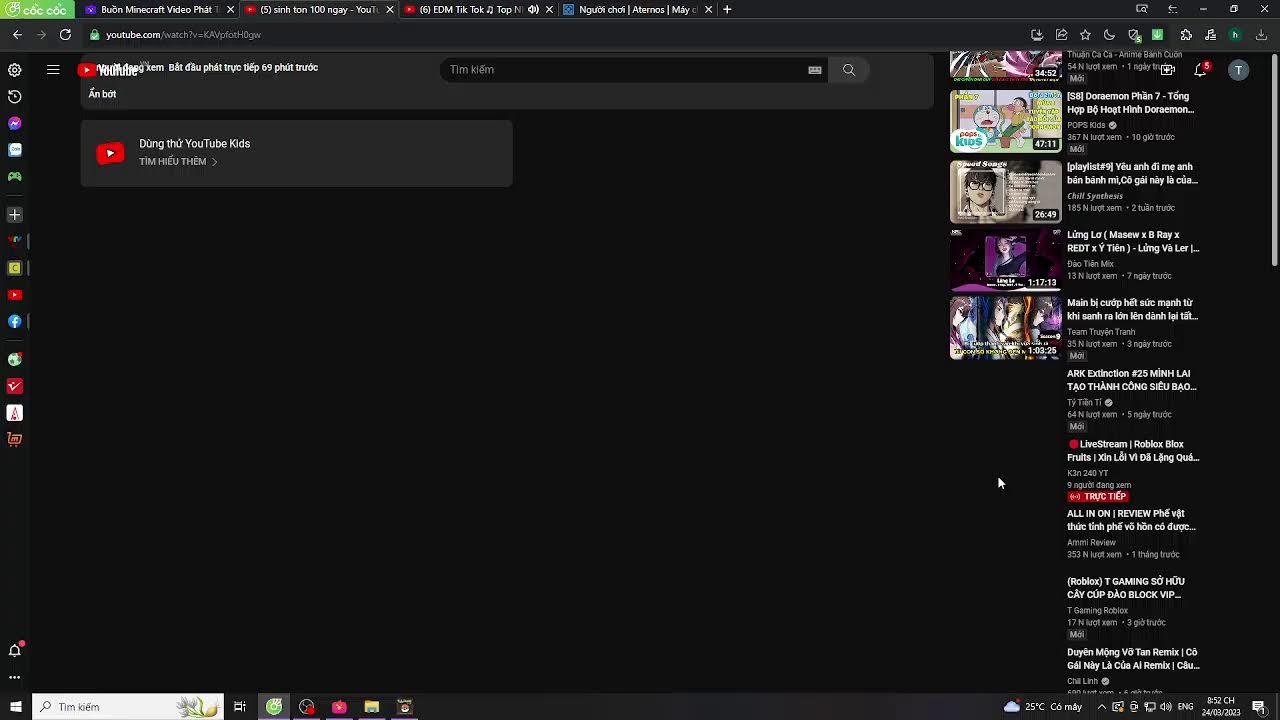Click the install app icon in address bar
The image size is (1280, 720).
click(x=1037, y=35)
